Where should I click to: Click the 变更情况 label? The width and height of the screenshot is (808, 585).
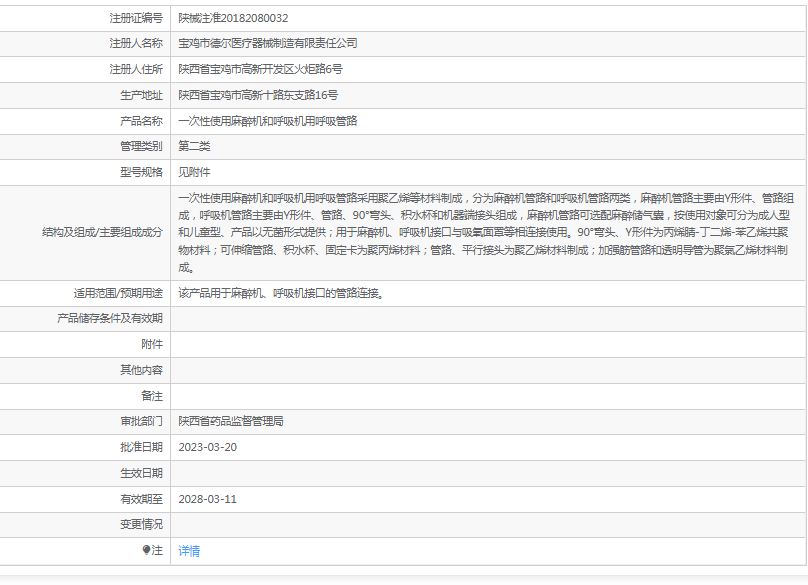tap(141, 525)
